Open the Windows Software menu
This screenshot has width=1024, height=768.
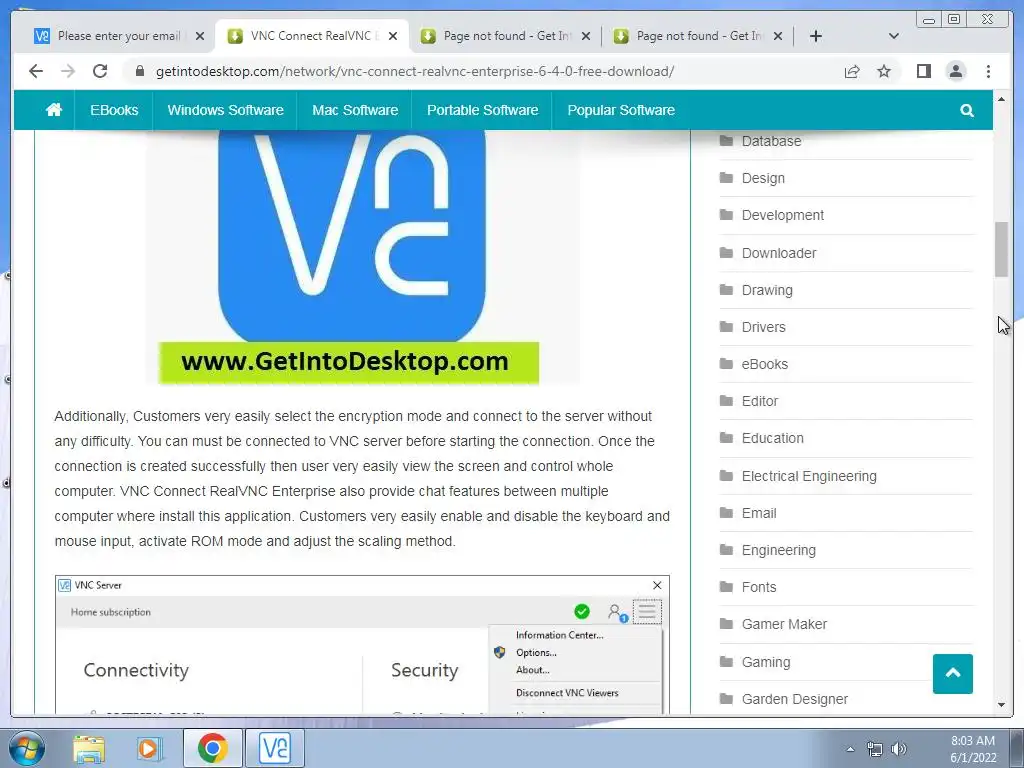click(x=225, y=110)
